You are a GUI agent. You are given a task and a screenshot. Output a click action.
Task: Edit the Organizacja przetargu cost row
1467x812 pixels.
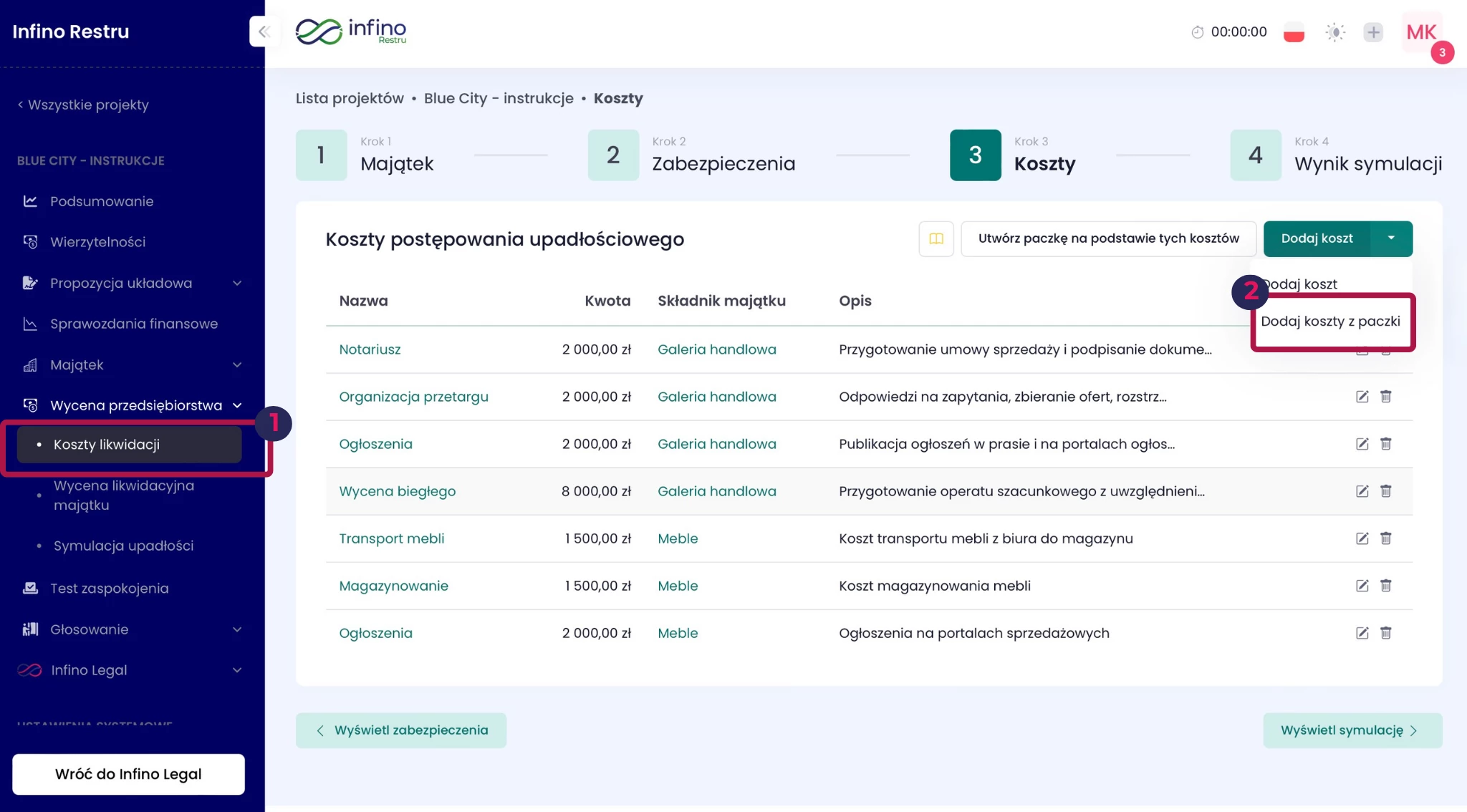[1362, 397]
